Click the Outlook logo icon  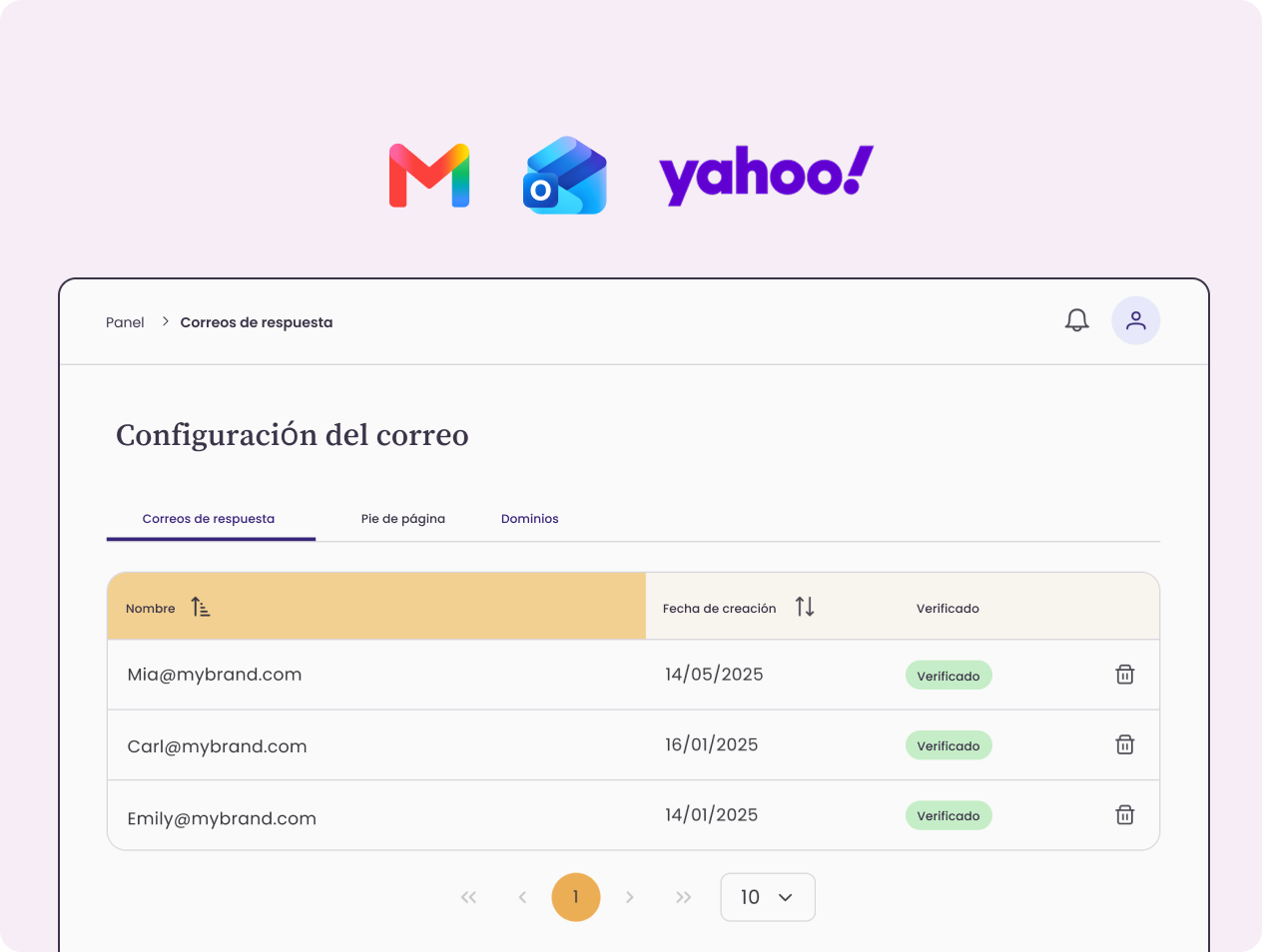pyautogui.click(x=565, y=176)
